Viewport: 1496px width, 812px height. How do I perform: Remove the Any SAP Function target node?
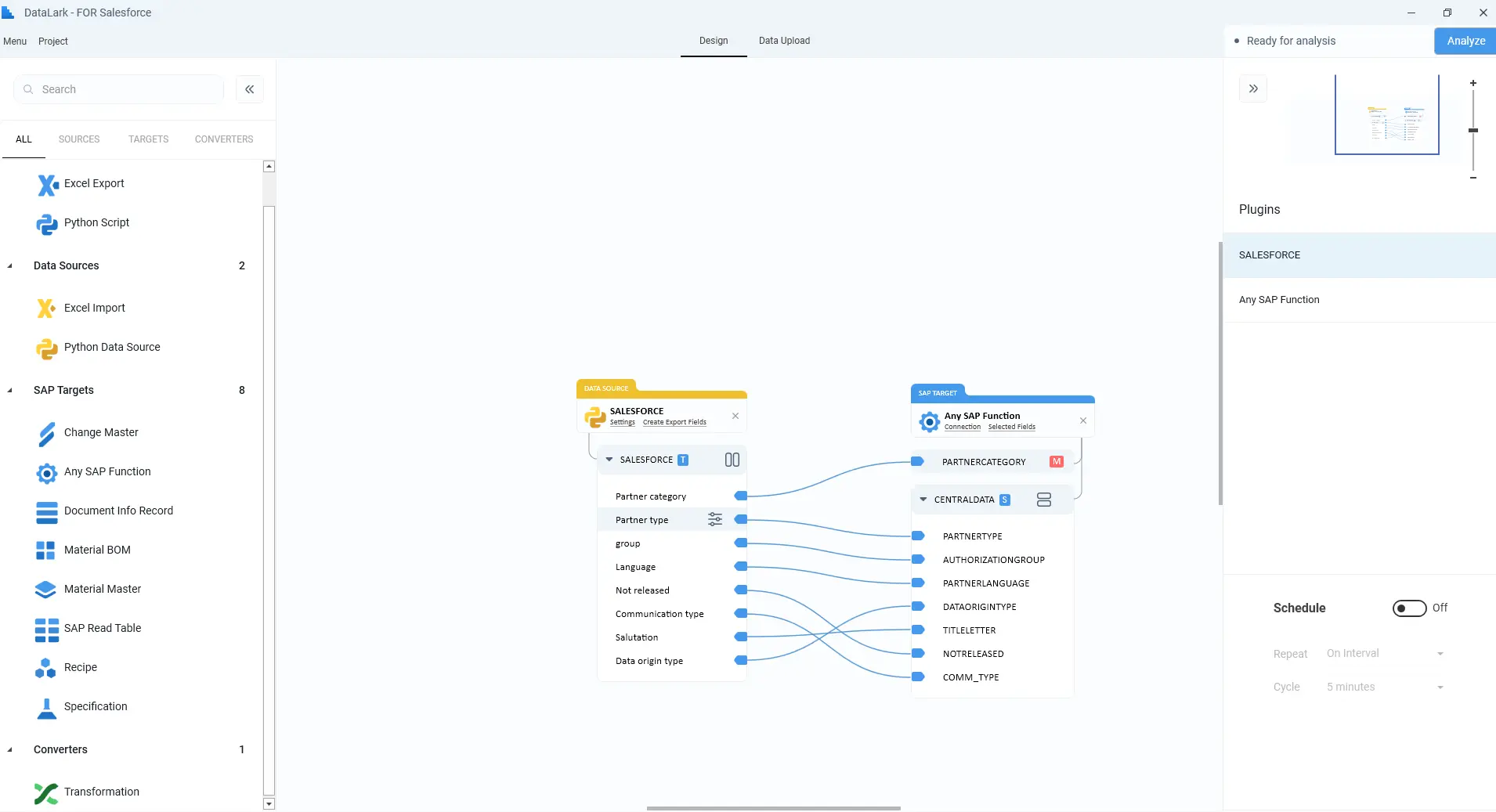(1083, 420)
